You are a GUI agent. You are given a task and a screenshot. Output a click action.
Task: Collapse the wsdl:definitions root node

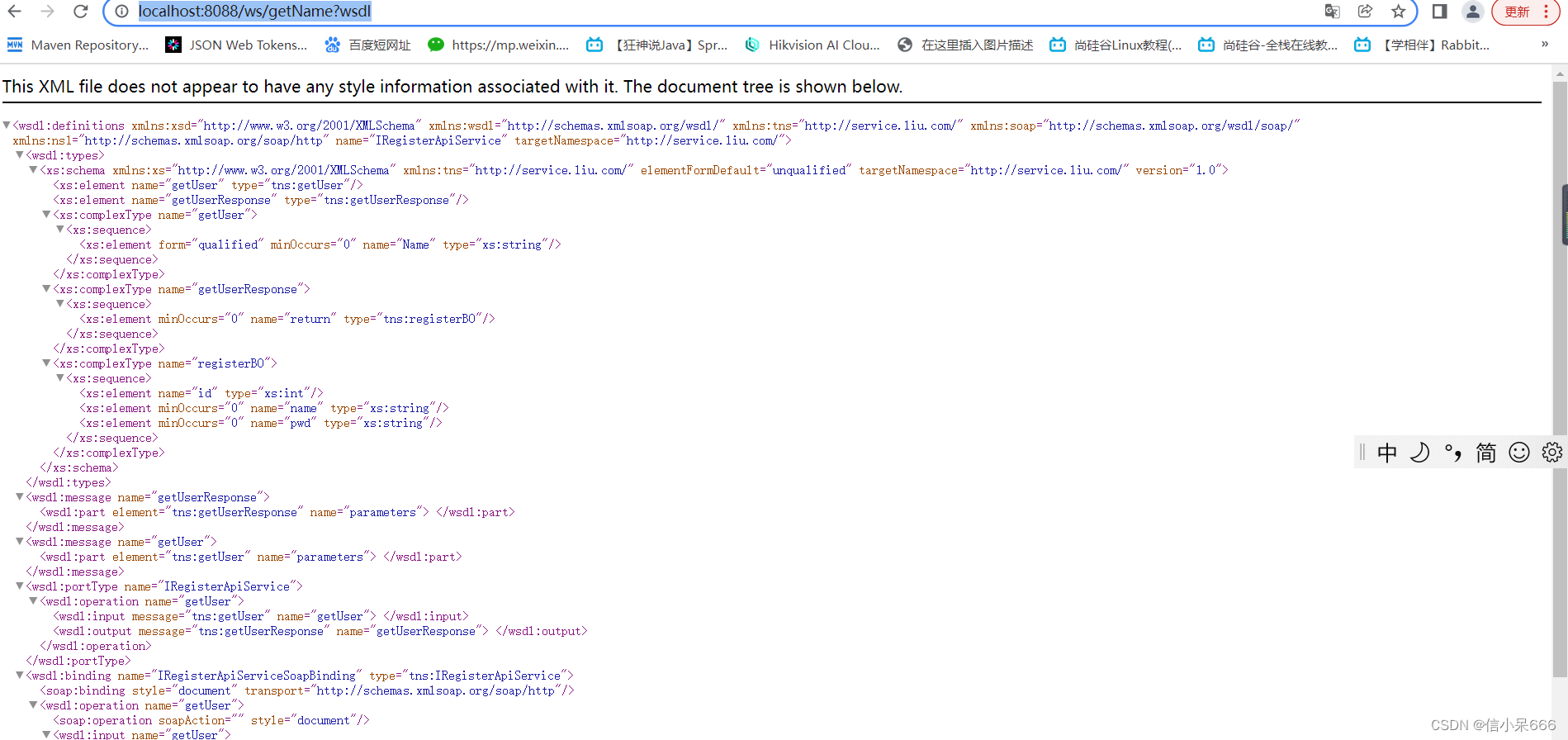coord(7,126)
